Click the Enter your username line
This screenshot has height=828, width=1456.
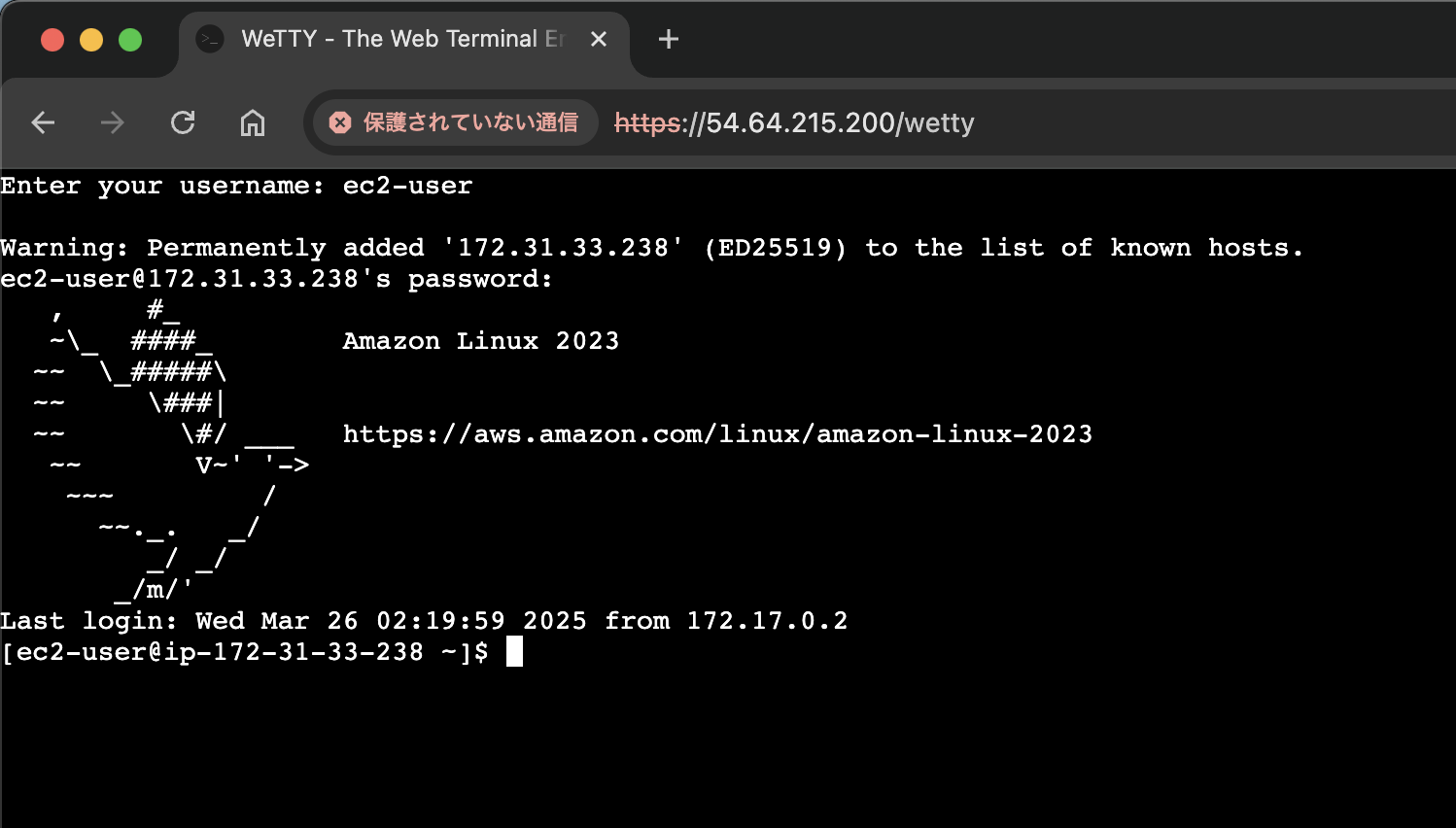coord(236,186)
